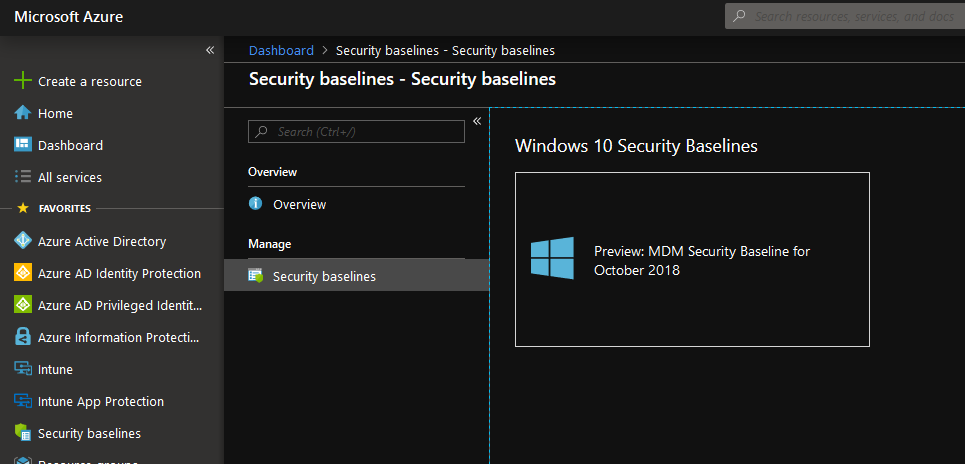Click the Windows logo on the baseline tile
965x464 pixels.
click(x=552, y=258)
